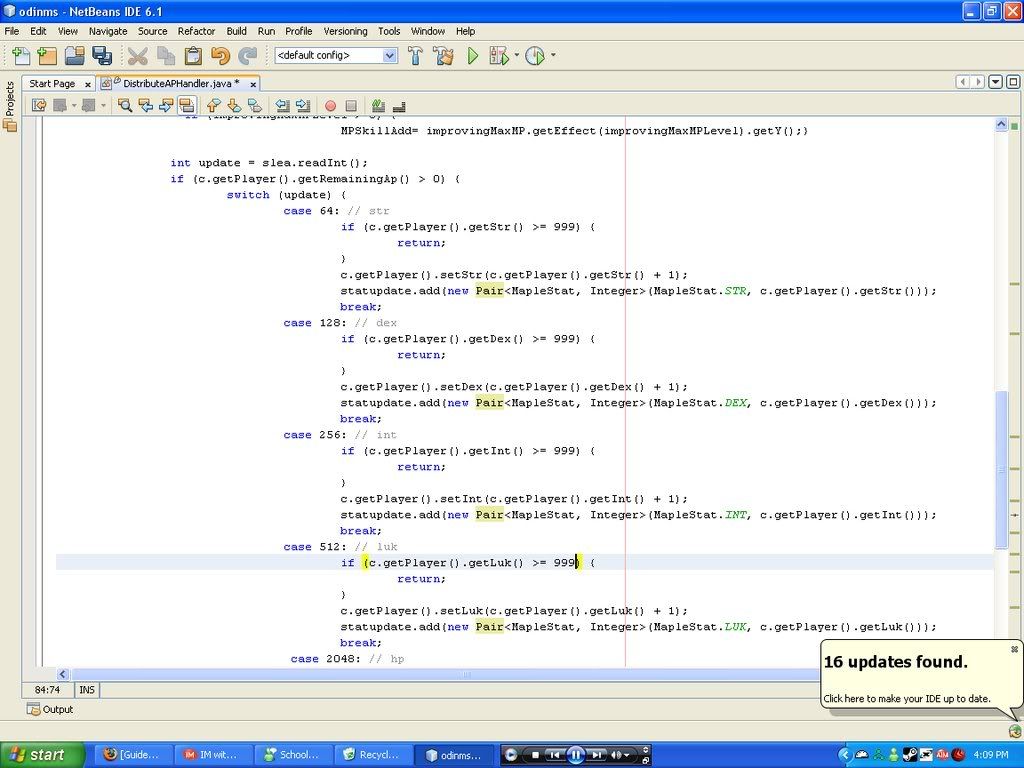
Task: Click the Build Main Project hammer
Action: click(415, 56)
